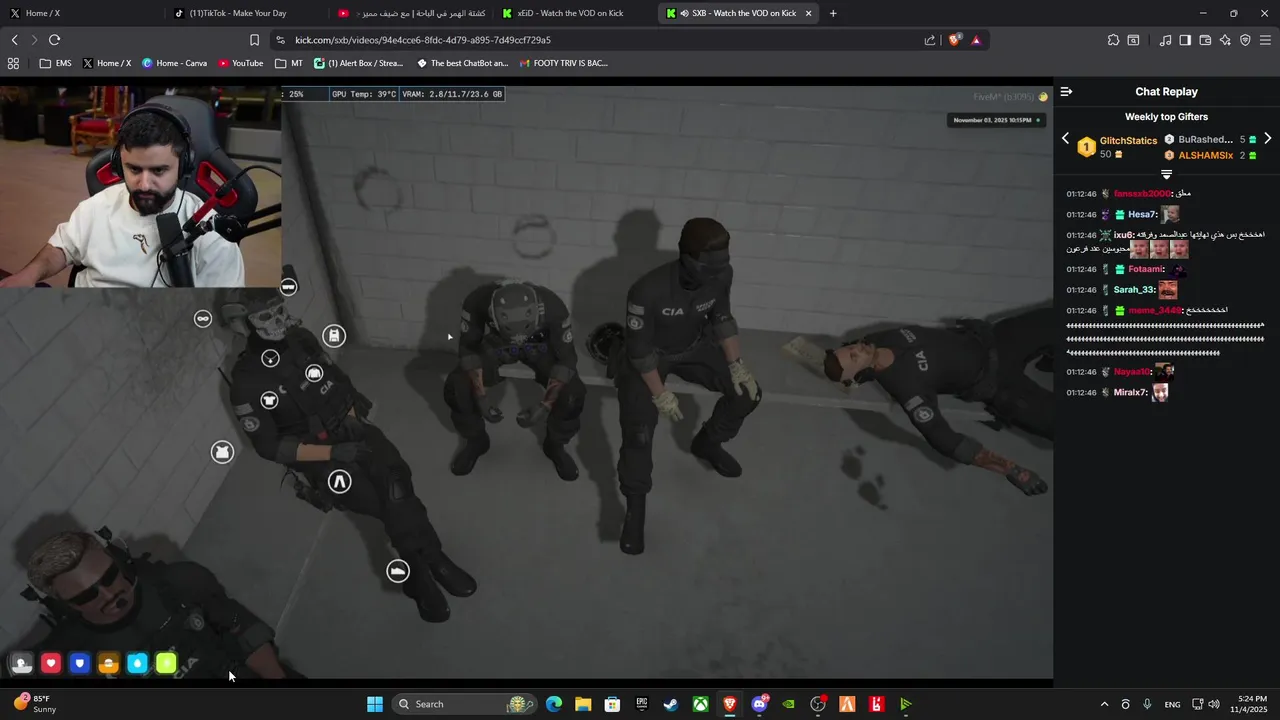Click the red heart health HUD icon
Viewport: 1280px width, 720px height.
(51, 663)
